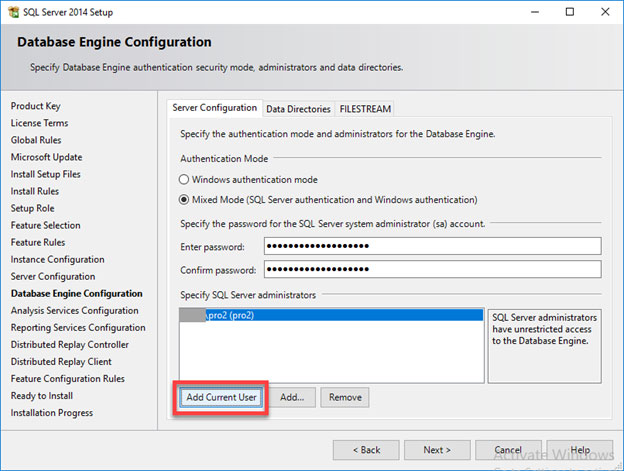Click the Remove button
The image size is (624, 471).
pyautogui.click(x=345, y=397)
